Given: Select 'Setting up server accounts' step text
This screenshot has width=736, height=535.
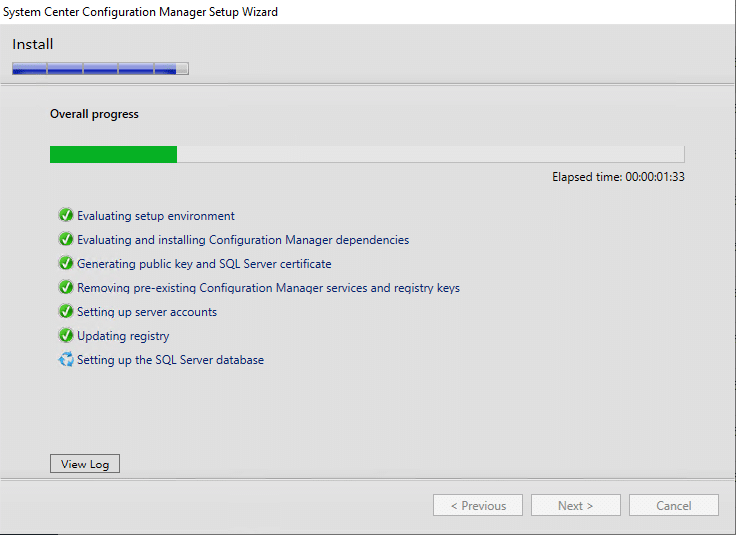Looking at the screenshot, I should [x=147, y=312].
